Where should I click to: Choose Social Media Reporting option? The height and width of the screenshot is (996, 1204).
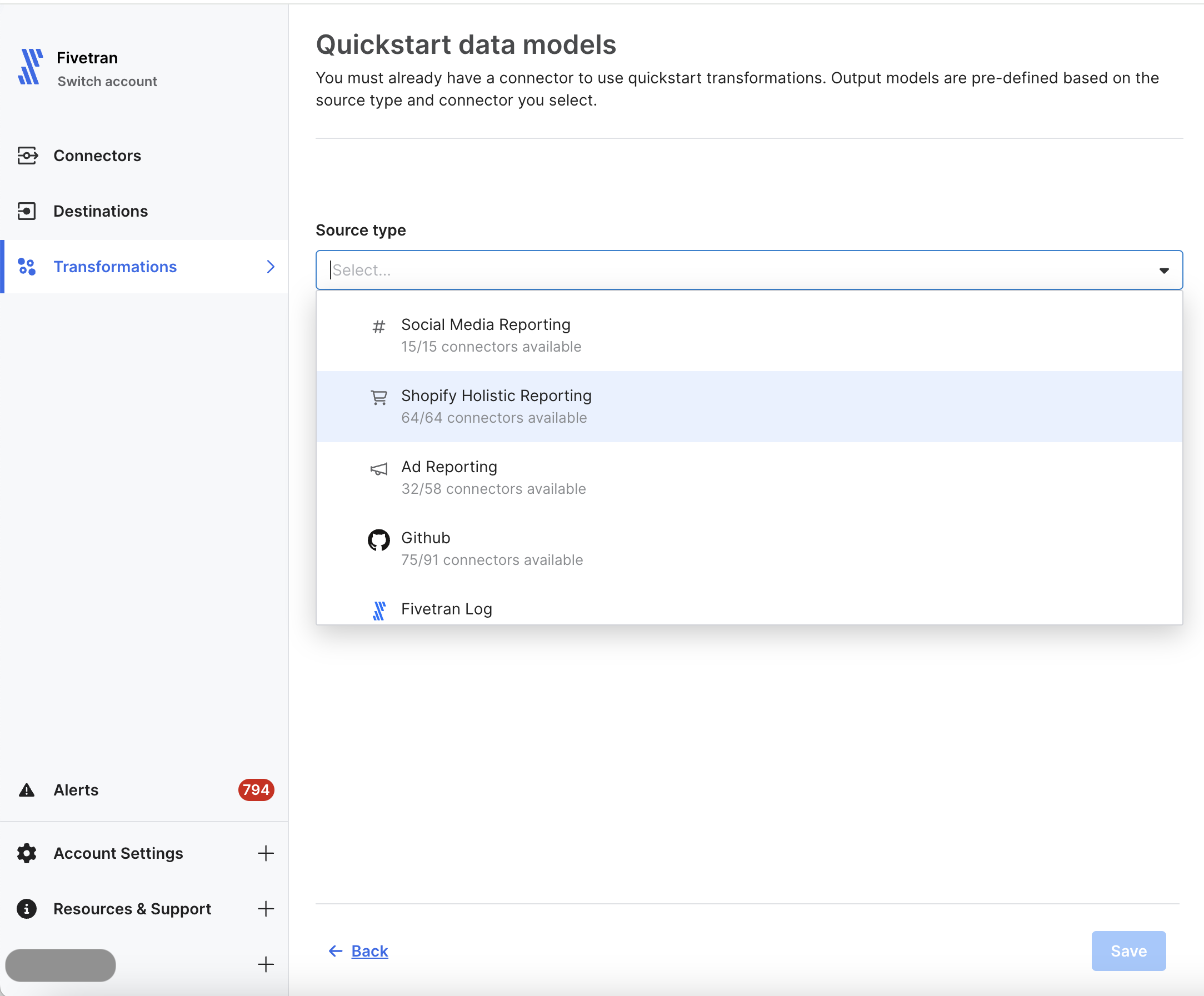[x=749, y=336]
